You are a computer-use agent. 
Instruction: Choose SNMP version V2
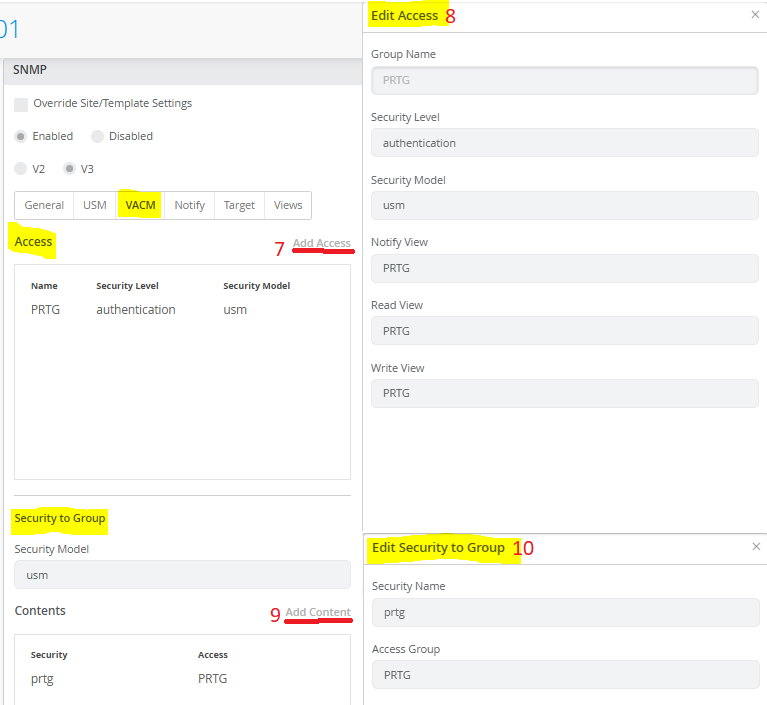(x=21, y=169)
